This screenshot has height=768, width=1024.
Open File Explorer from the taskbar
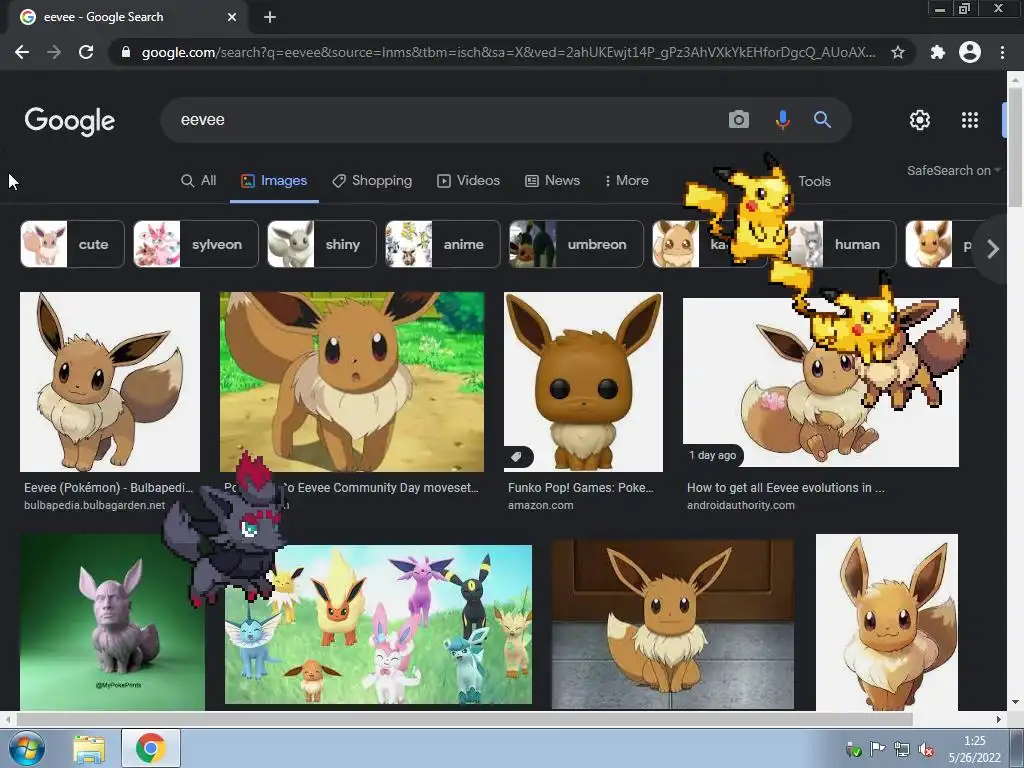point(89,749)
